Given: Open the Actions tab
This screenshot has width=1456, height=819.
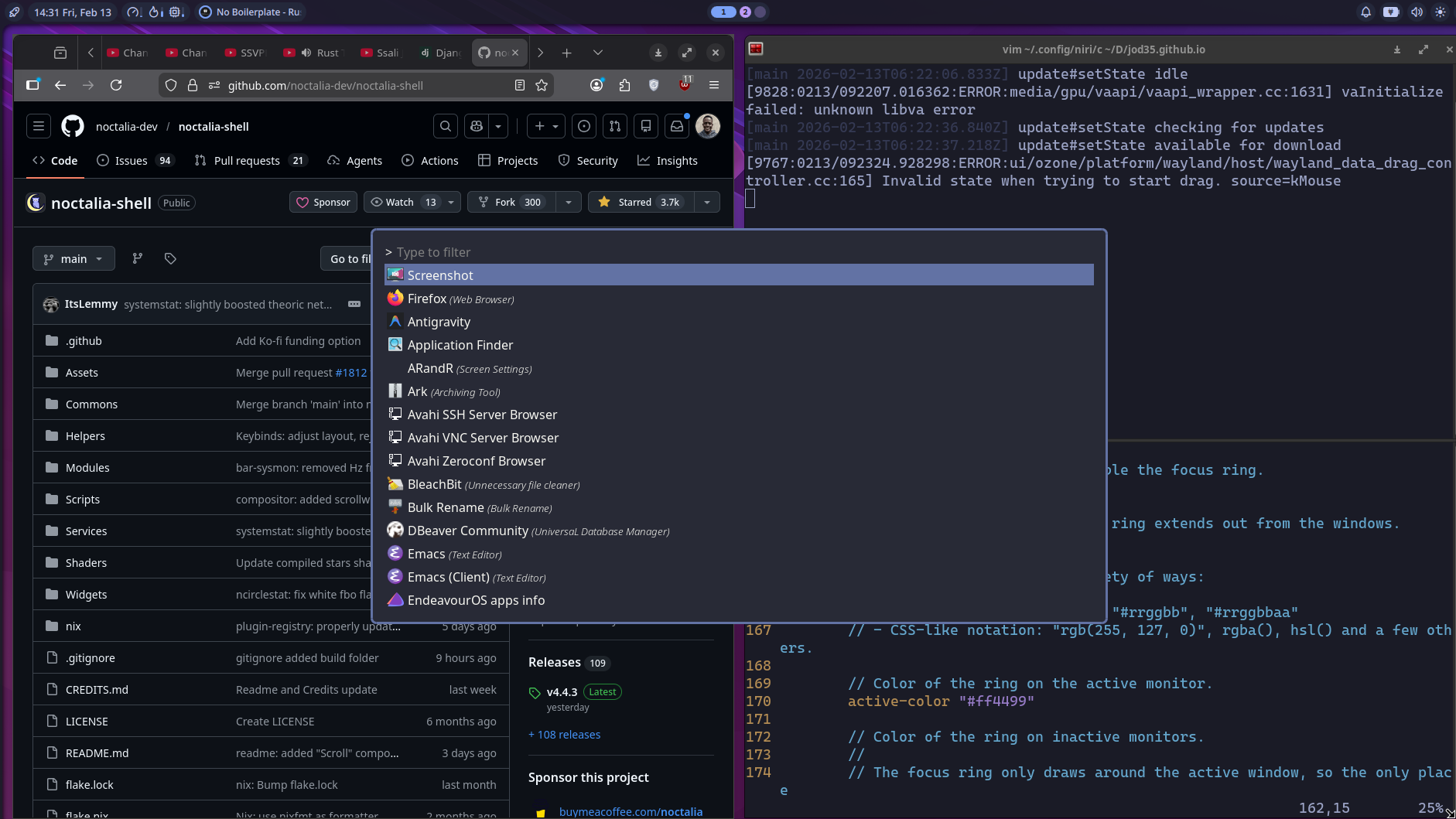Looking at the screenshot, I should point(430,160).
